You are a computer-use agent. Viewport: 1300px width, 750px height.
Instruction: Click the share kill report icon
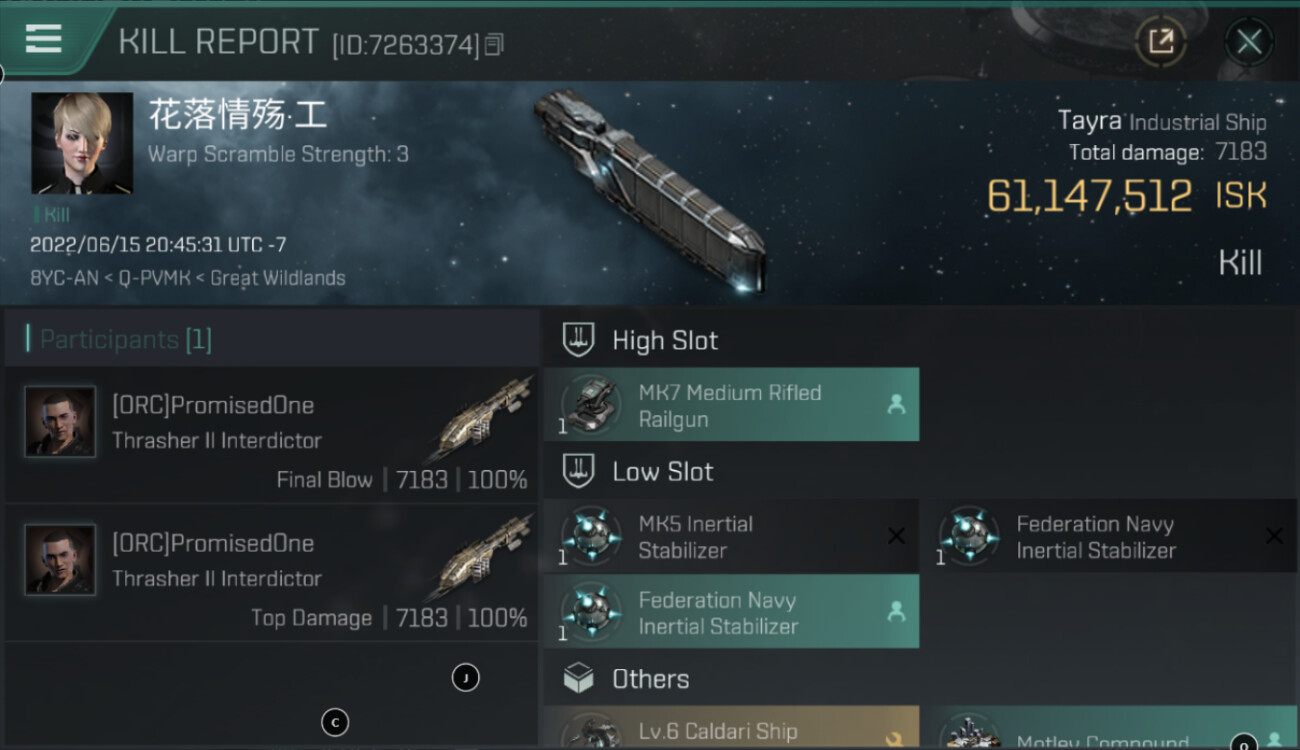(1160, 42)
